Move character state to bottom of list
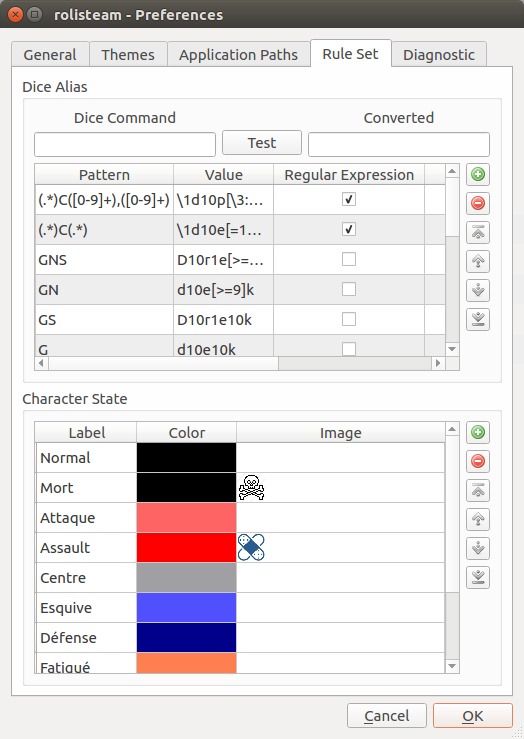524x739 pixels. click(x=478, y=577)
